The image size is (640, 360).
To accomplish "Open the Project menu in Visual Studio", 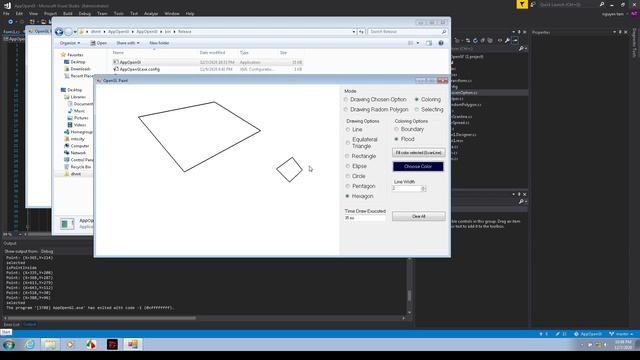I will click(x=50, y=13).
